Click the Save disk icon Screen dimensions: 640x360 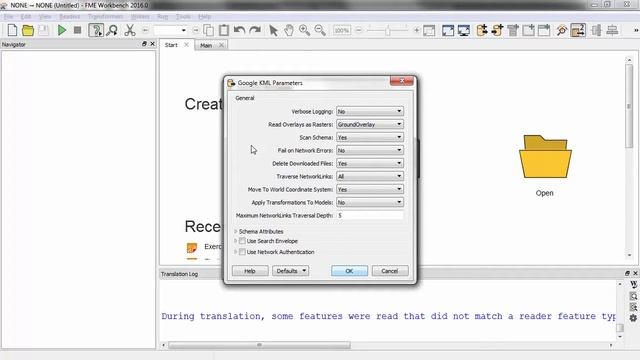(x=44, y=30)
